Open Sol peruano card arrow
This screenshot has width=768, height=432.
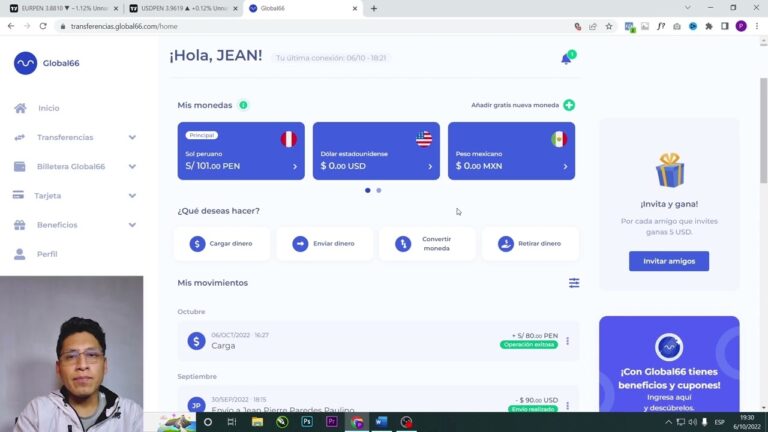pos(295,167)
